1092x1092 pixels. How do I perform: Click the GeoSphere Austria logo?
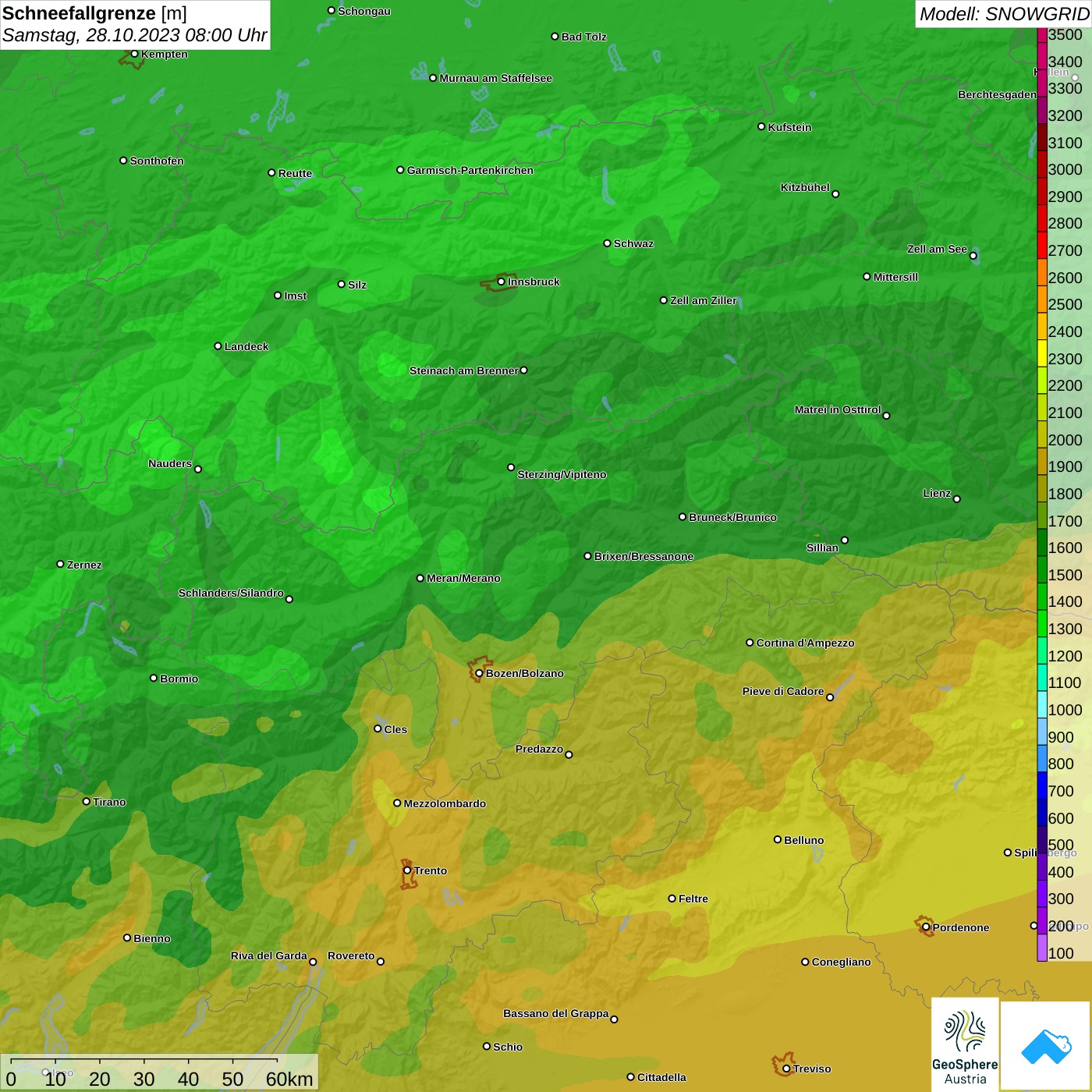point(965,1044)
